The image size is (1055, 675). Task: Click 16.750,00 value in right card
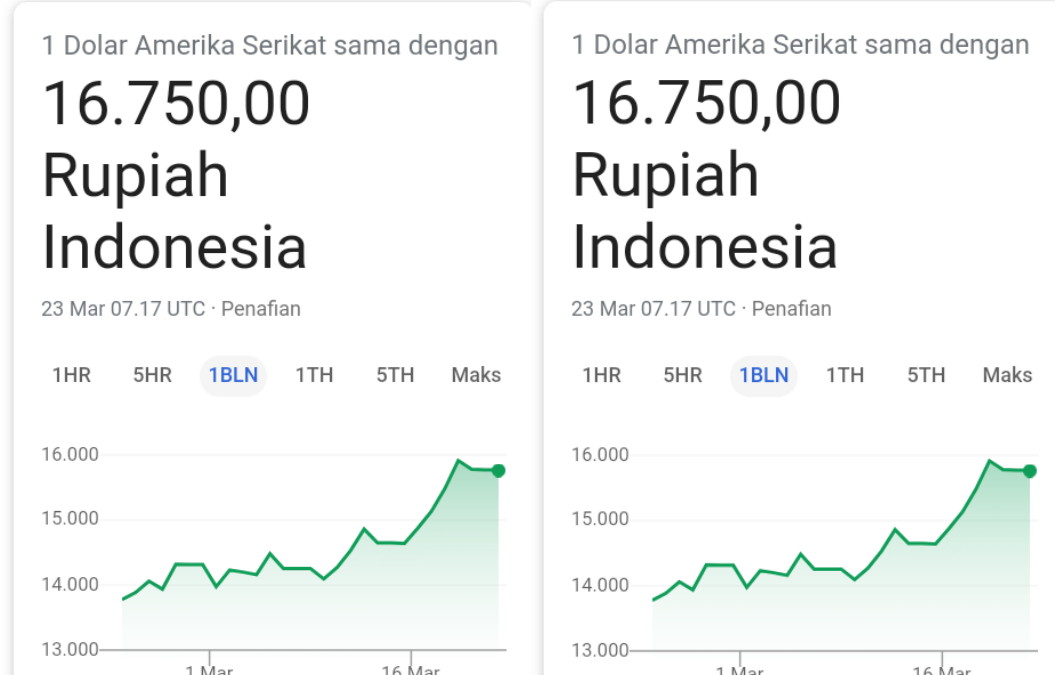(x=706, y=103)
